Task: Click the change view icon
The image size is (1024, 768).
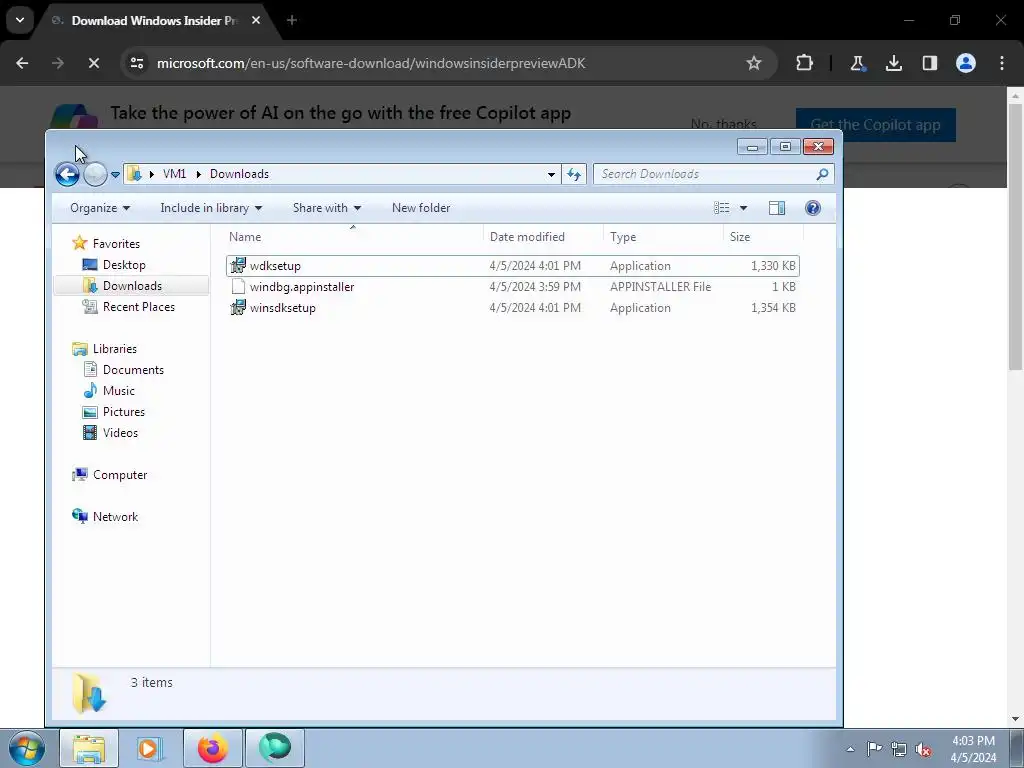Action: click(722, 208)
